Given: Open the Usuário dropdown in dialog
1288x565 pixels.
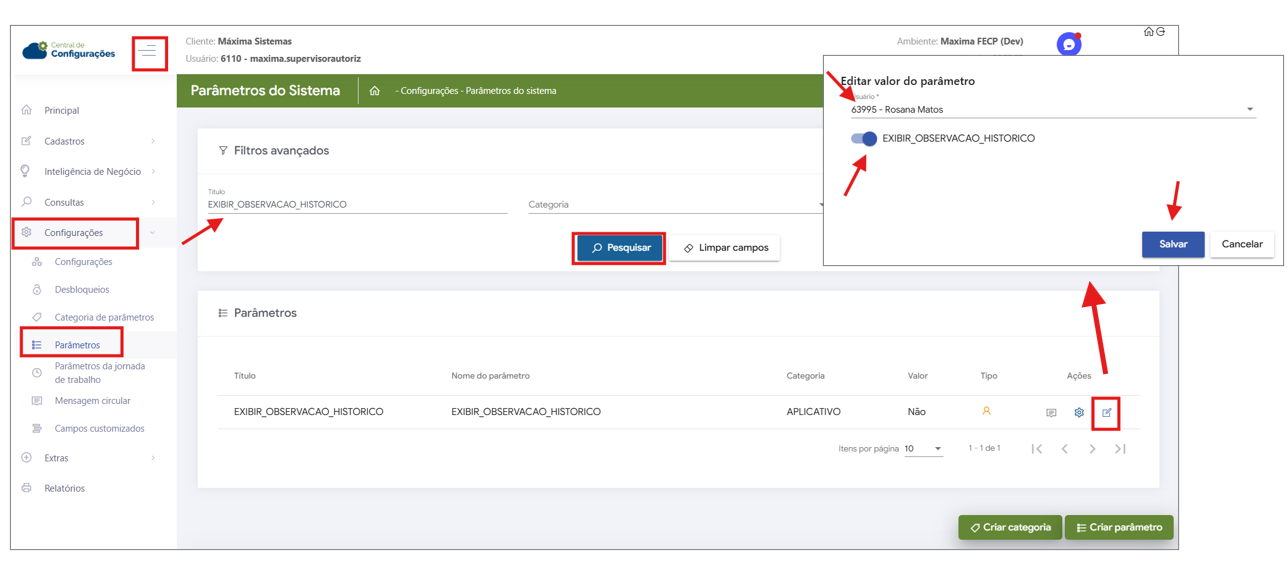Looking at the screenshot, I should 1052,110.
